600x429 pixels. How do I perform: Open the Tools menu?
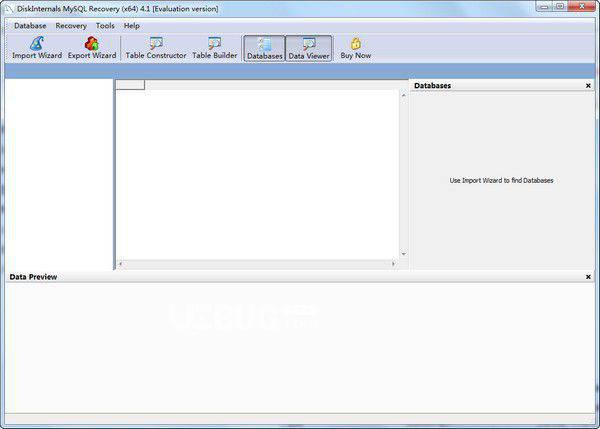click(105, 26)
